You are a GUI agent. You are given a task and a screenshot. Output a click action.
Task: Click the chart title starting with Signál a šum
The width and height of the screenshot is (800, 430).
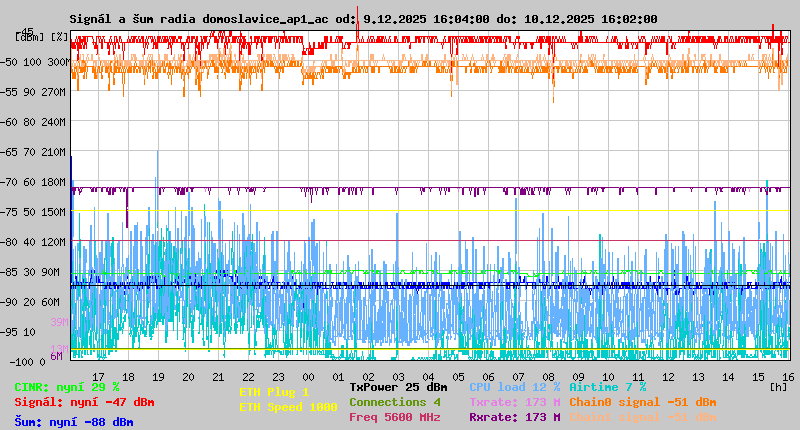(x=363, y=19)
